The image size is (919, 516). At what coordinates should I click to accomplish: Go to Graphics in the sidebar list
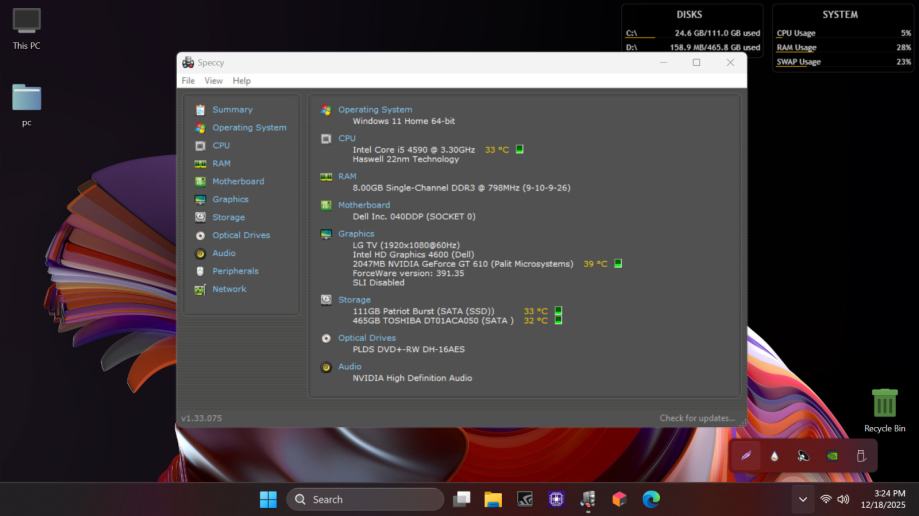click(x=230, y=200)
